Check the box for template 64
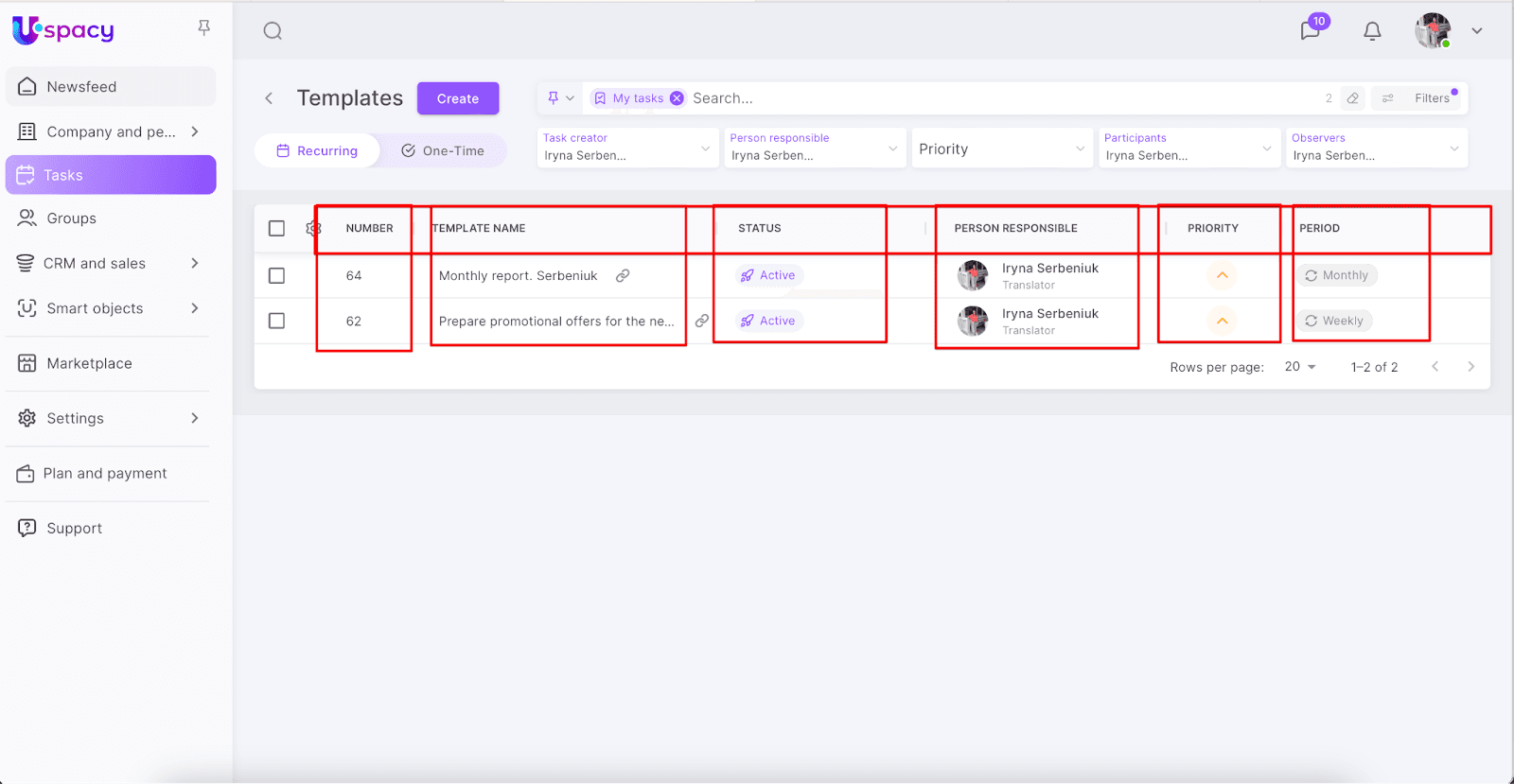The width and height of the screenshot is (1514, 784). coord(276,275)
